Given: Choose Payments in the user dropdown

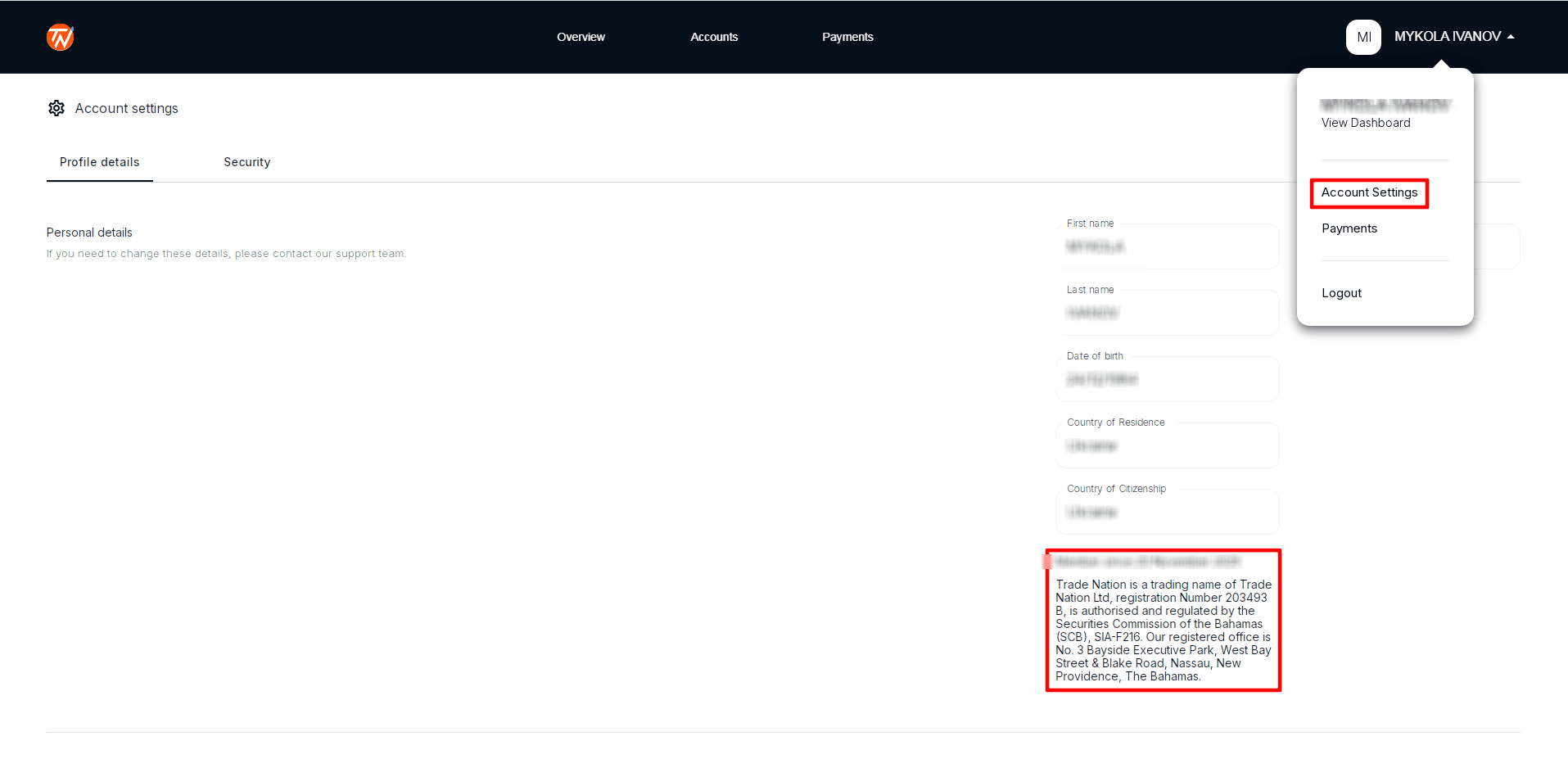Looking at the screenshot, I should 1349,228.
